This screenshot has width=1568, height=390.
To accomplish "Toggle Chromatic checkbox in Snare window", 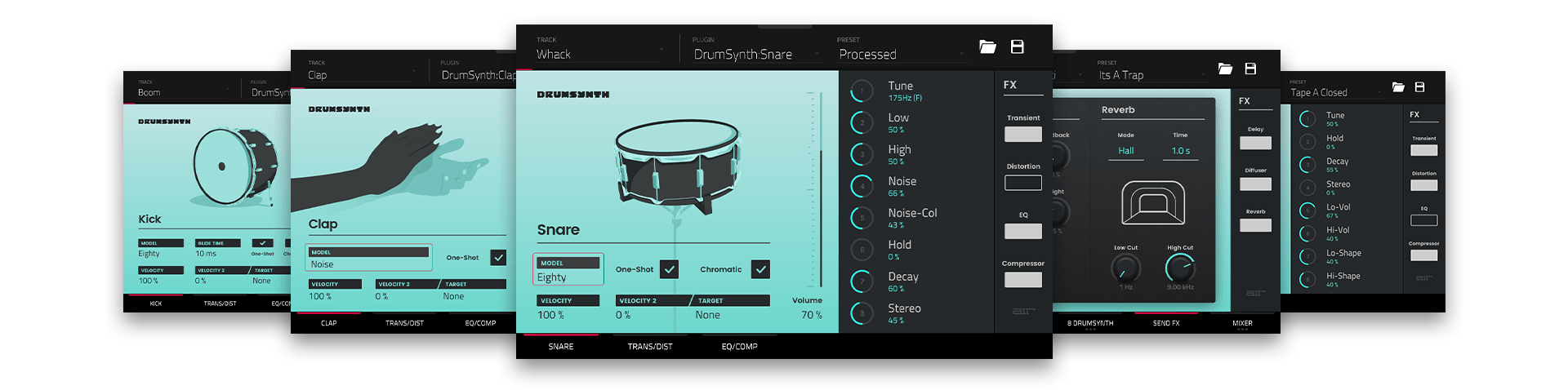I will point(760,269).
